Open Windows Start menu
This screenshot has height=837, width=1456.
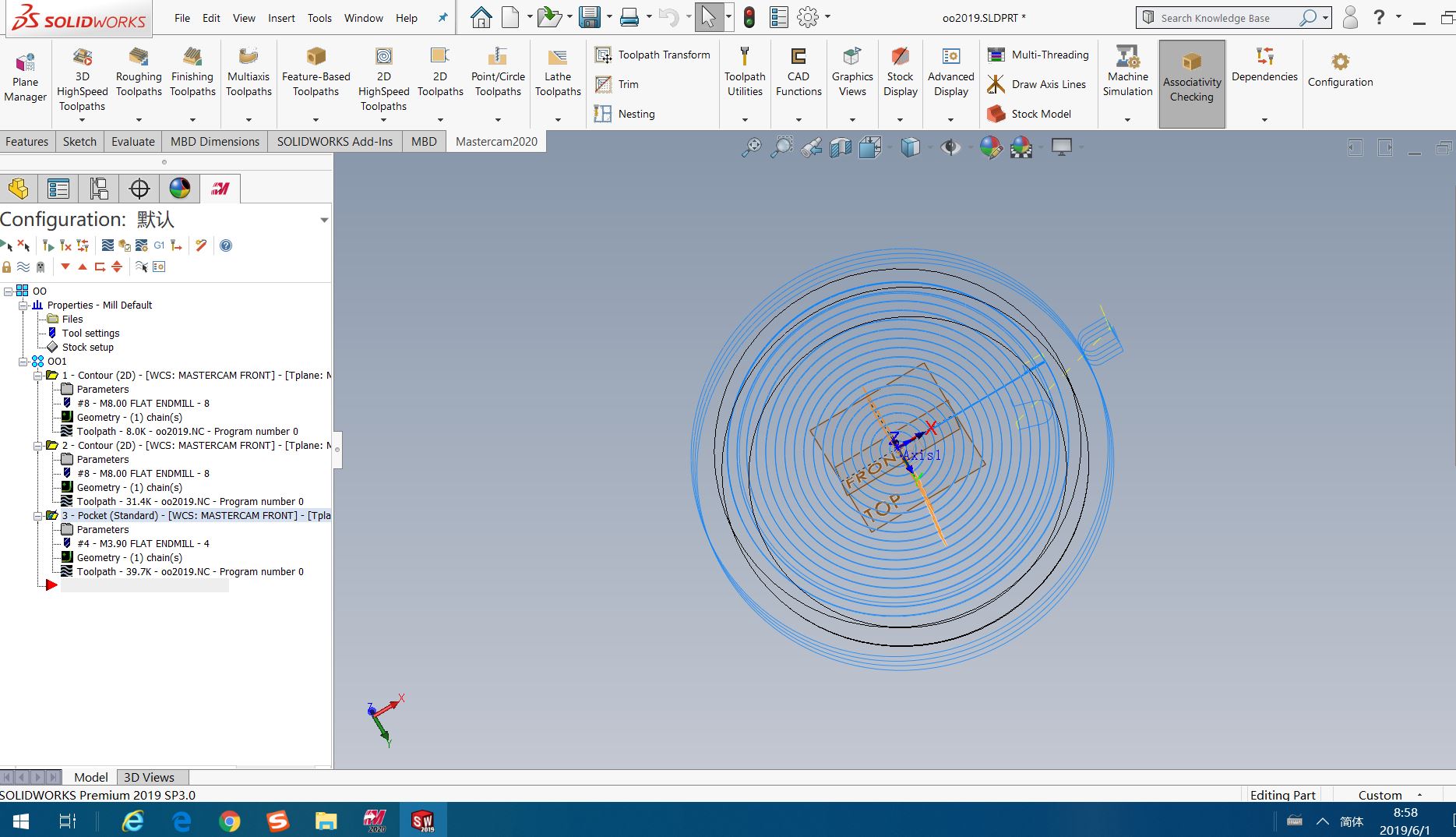click(21, 821)
